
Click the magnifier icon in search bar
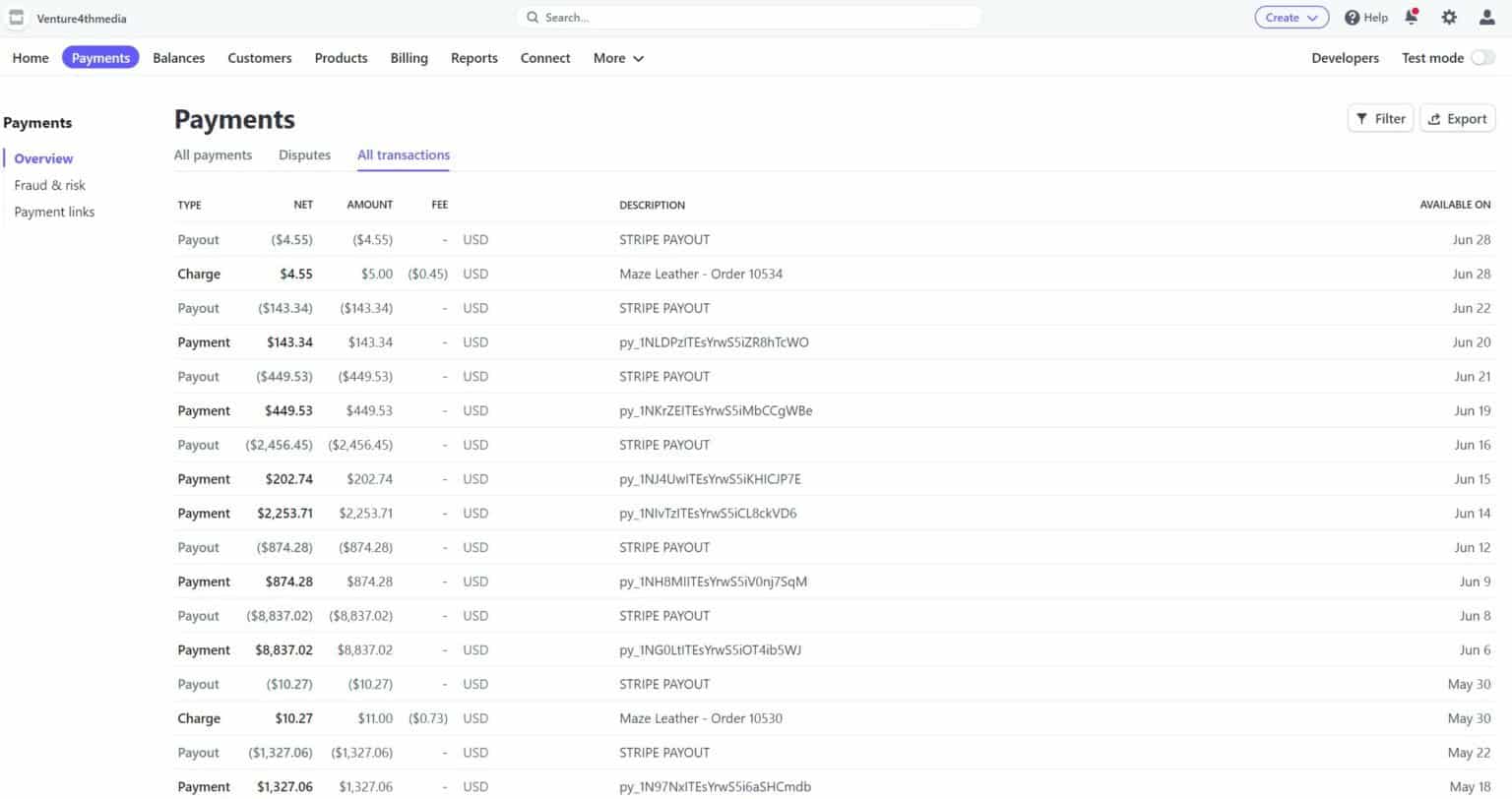(533, 18)
